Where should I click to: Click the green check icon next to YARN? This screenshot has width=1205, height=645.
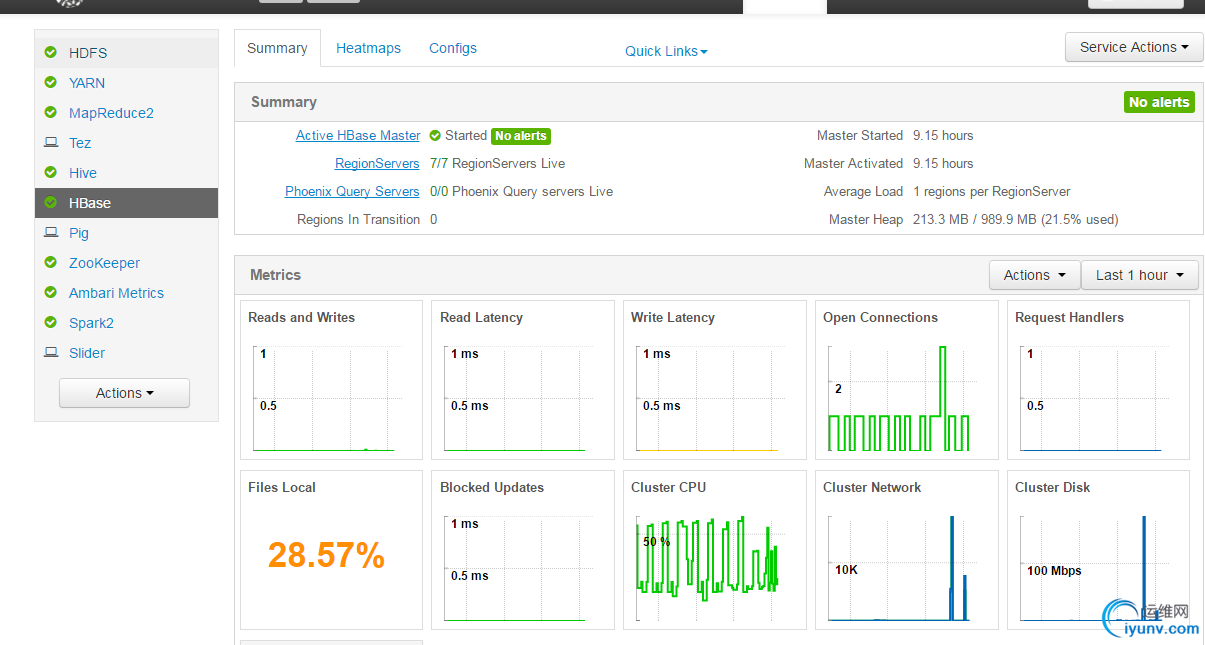(x=51, y=83)
